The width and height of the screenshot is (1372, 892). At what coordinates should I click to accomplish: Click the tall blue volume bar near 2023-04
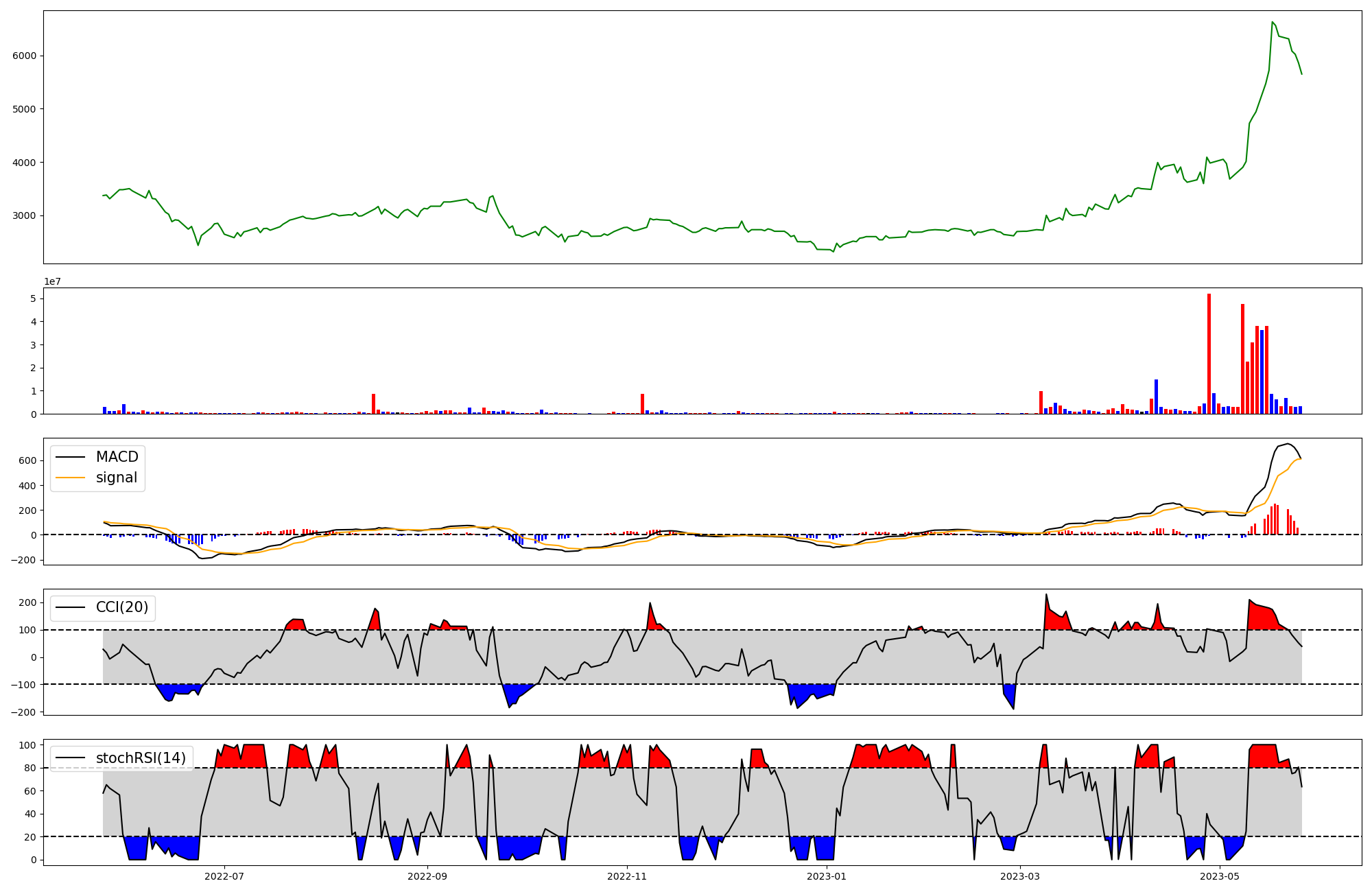coord(1156,396)
